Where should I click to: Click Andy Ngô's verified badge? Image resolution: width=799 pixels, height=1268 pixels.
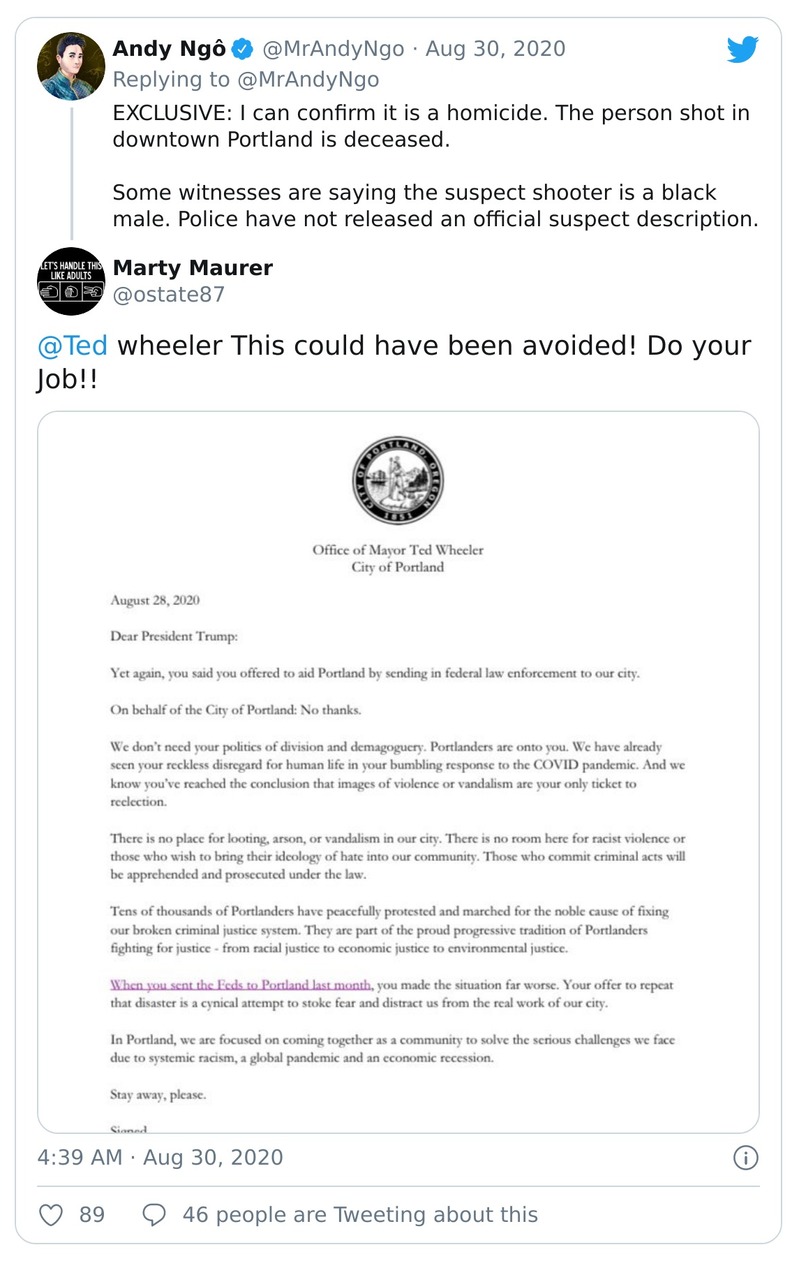(243, 48)
